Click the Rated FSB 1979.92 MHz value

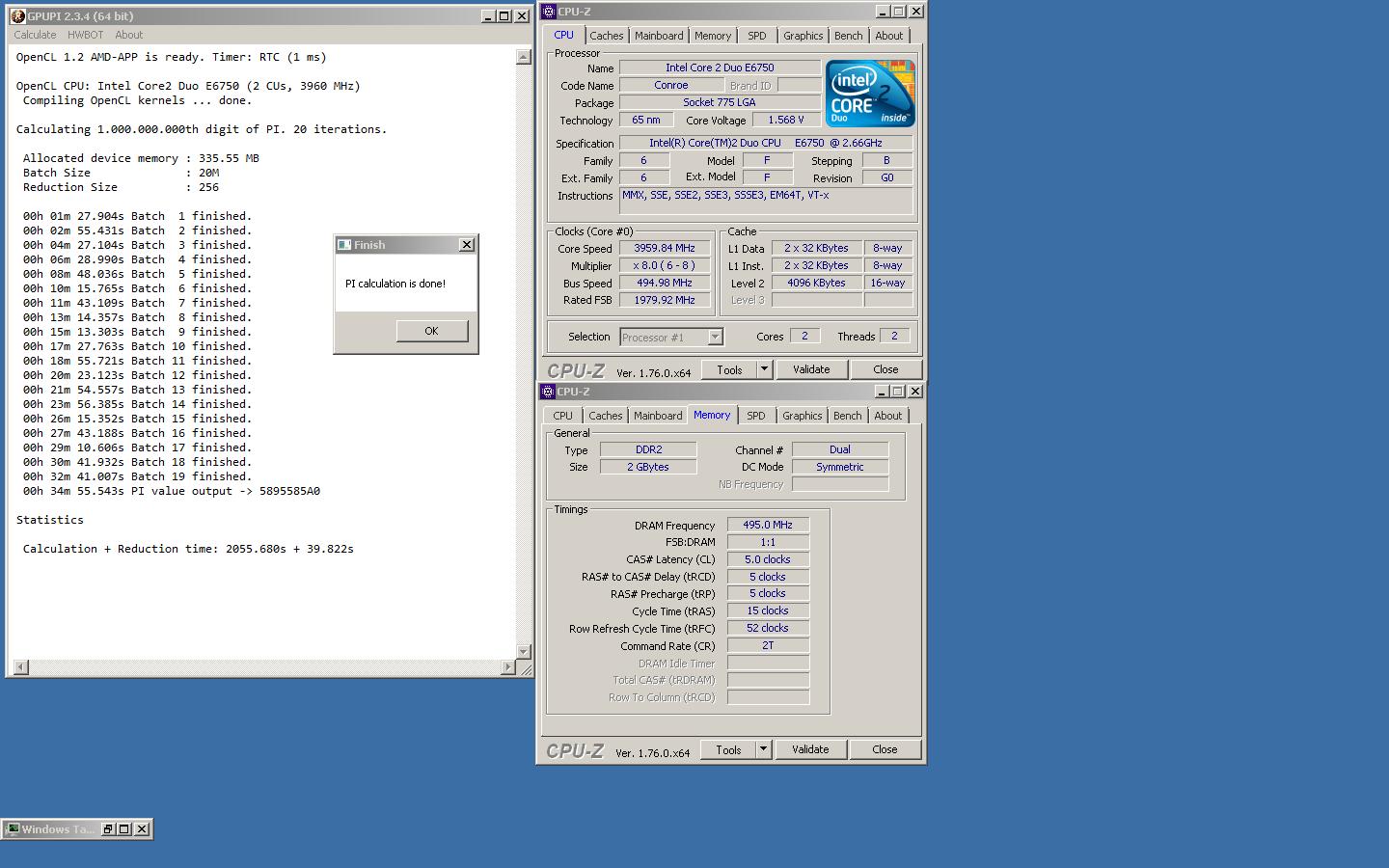[665, 300]
